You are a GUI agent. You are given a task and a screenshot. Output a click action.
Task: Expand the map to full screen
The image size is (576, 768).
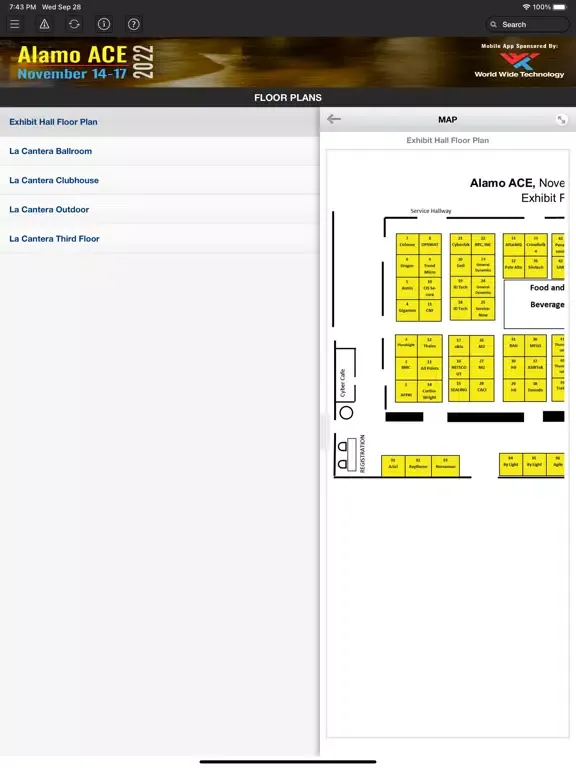pyautogui.click(x=561, y=120)
